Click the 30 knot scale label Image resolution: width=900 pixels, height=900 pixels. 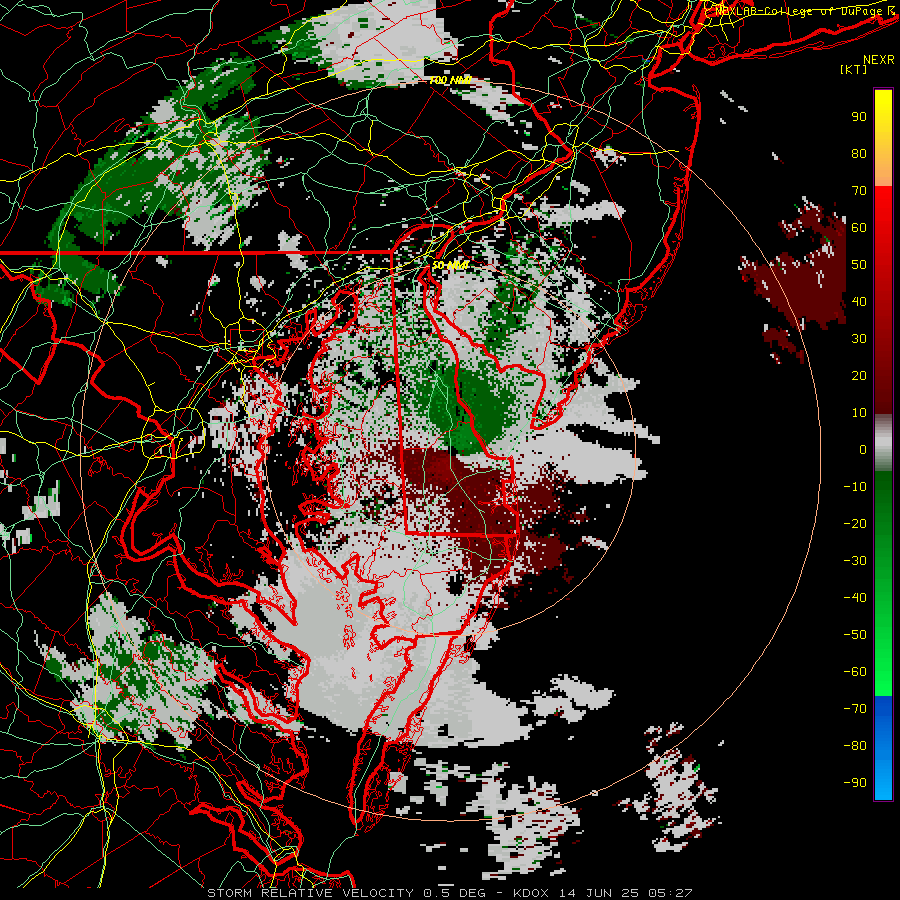pos(859,339)
